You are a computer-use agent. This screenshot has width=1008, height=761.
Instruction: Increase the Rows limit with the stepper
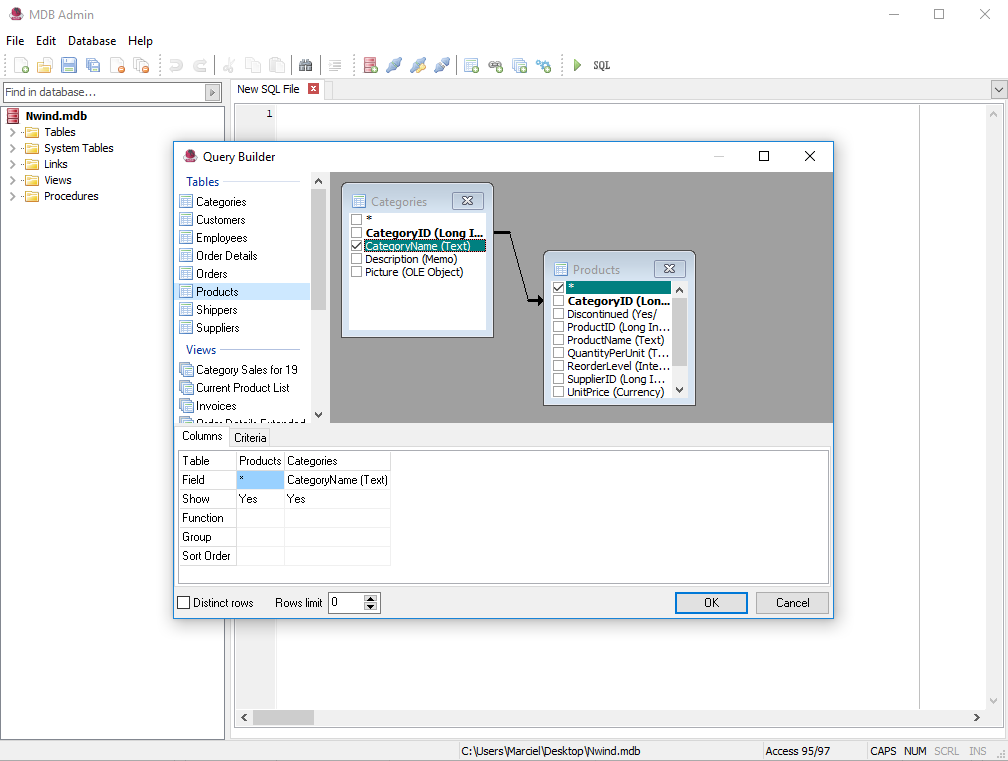point(370,598)
